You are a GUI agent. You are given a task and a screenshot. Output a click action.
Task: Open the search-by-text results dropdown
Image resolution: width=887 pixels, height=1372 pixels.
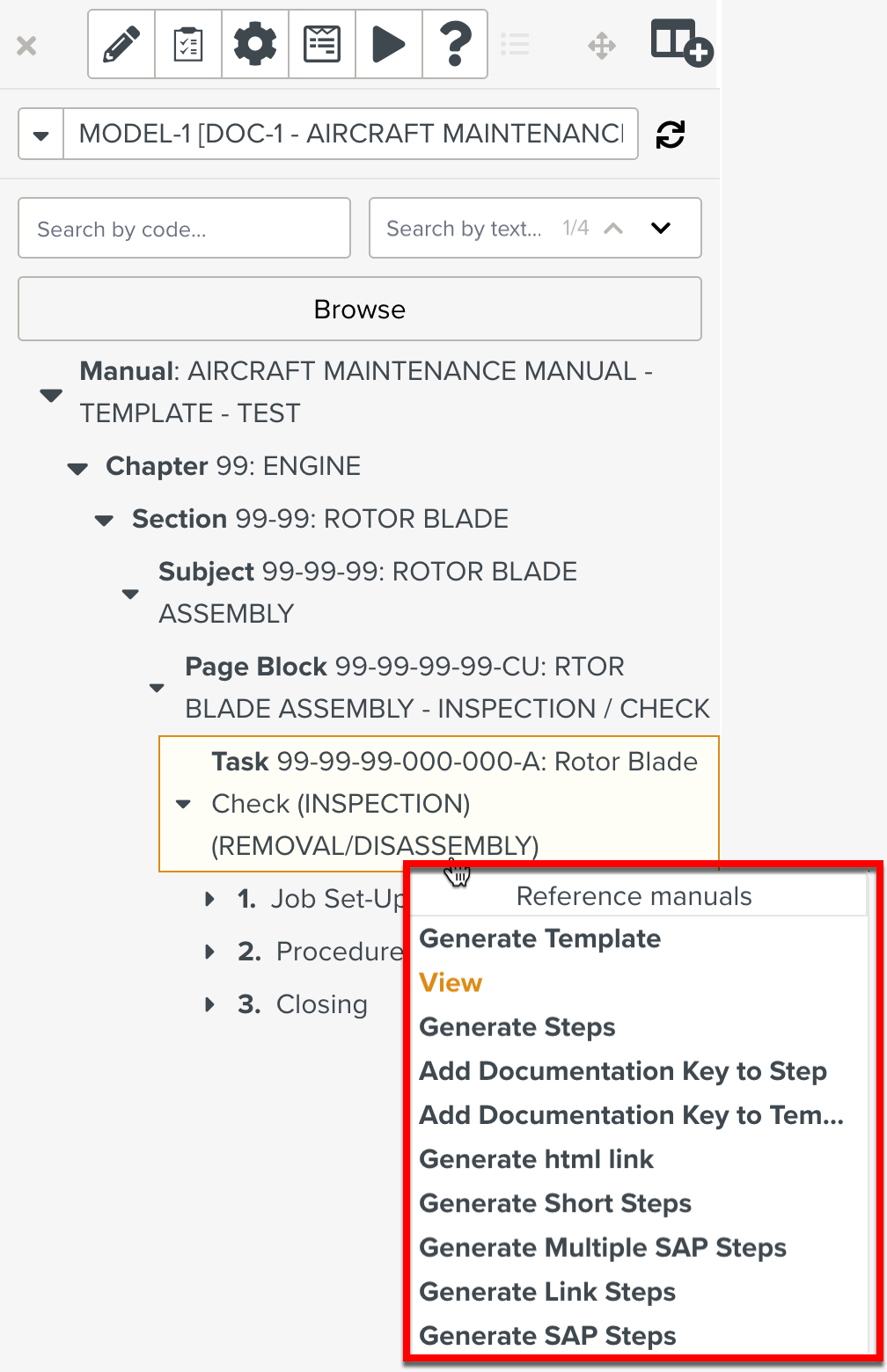[661, 228]
